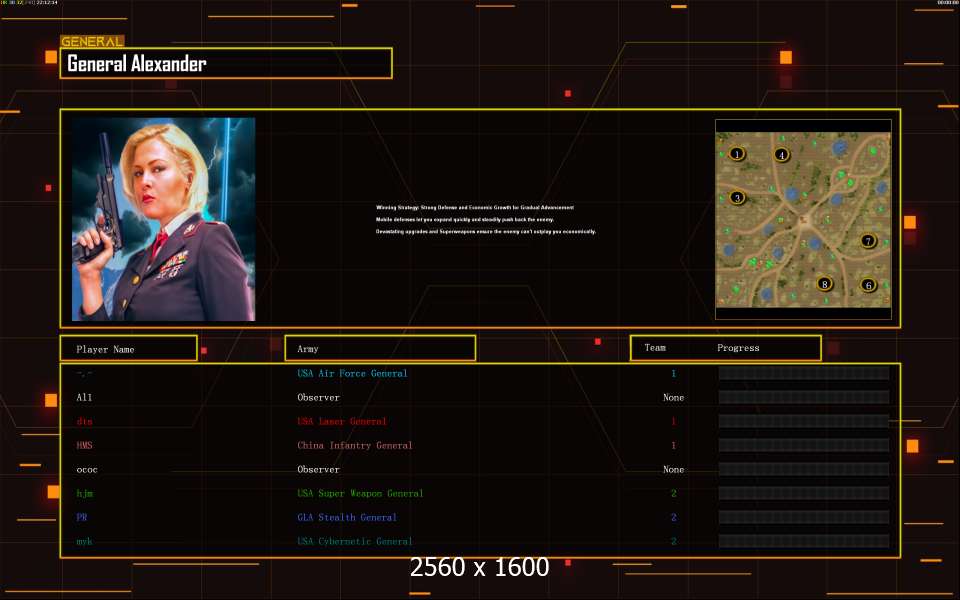960x600 pixels.
Task: Click the General Alexander name banner
Action: coord(226,63)
